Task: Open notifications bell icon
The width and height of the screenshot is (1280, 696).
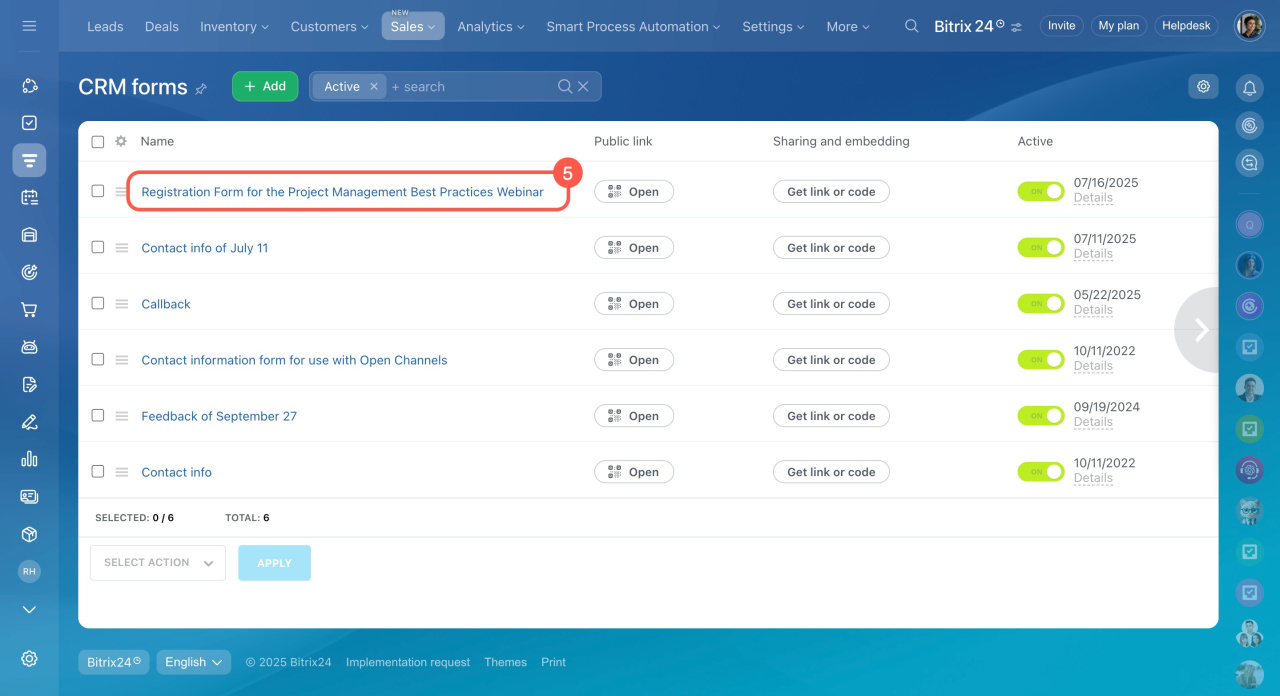Action: click(1249, 88)
